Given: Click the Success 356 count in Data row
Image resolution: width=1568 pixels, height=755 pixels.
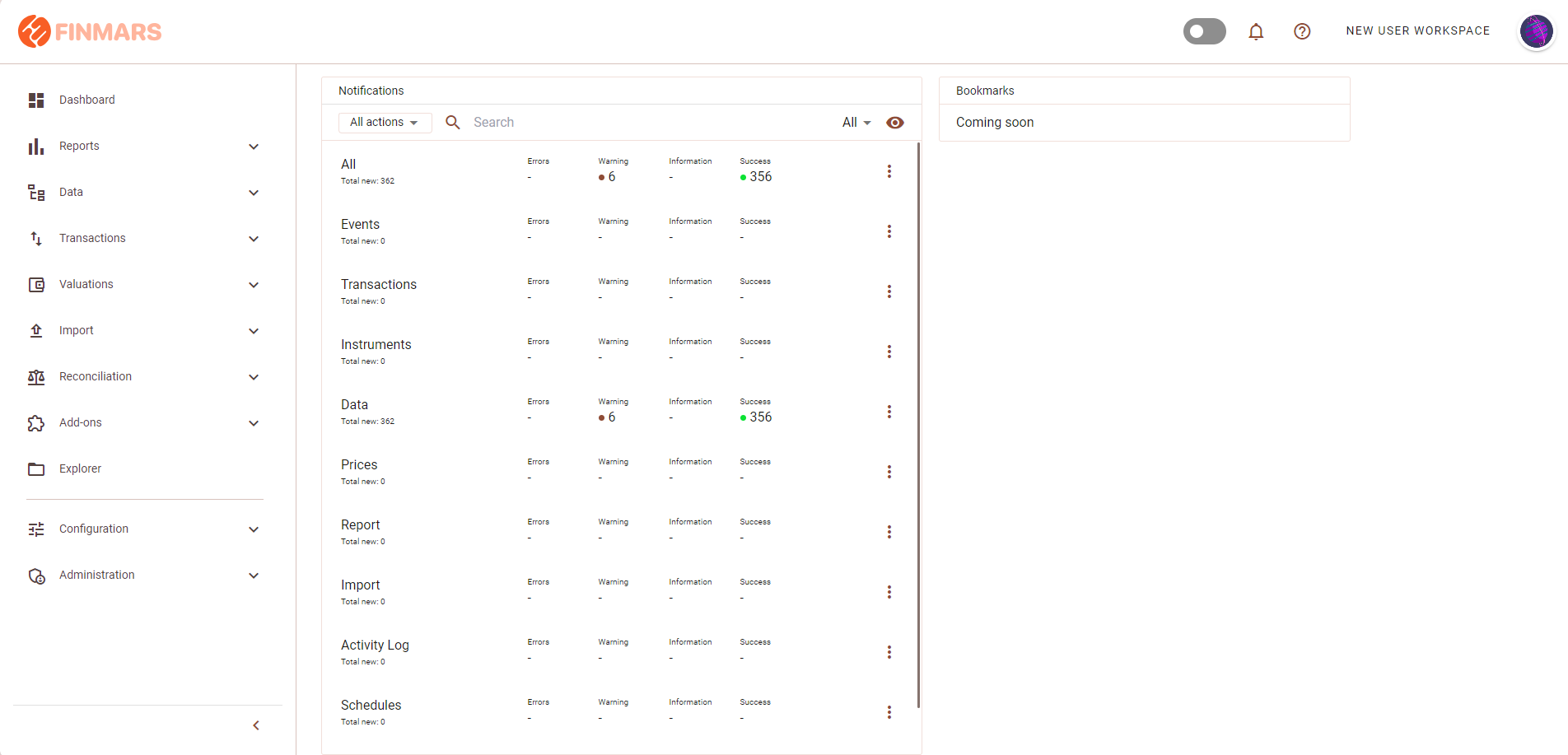Looking at the screenshot, I should (756, 417).
